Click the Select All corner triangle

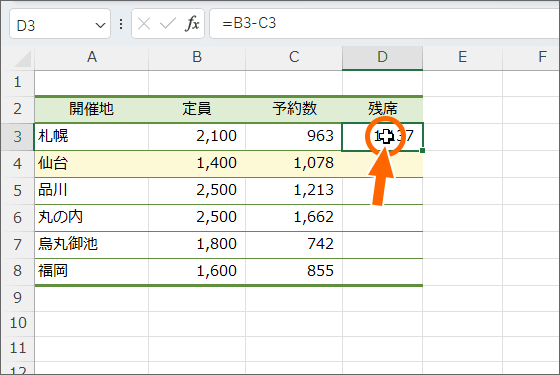click(22, 59)
